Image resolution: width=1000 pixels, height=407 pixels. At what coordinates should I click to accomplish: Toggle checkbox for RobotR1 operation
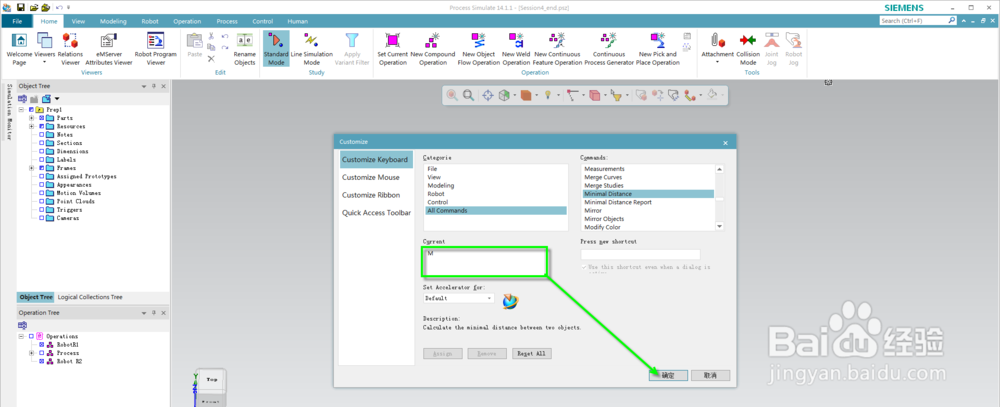click(42, 344)
